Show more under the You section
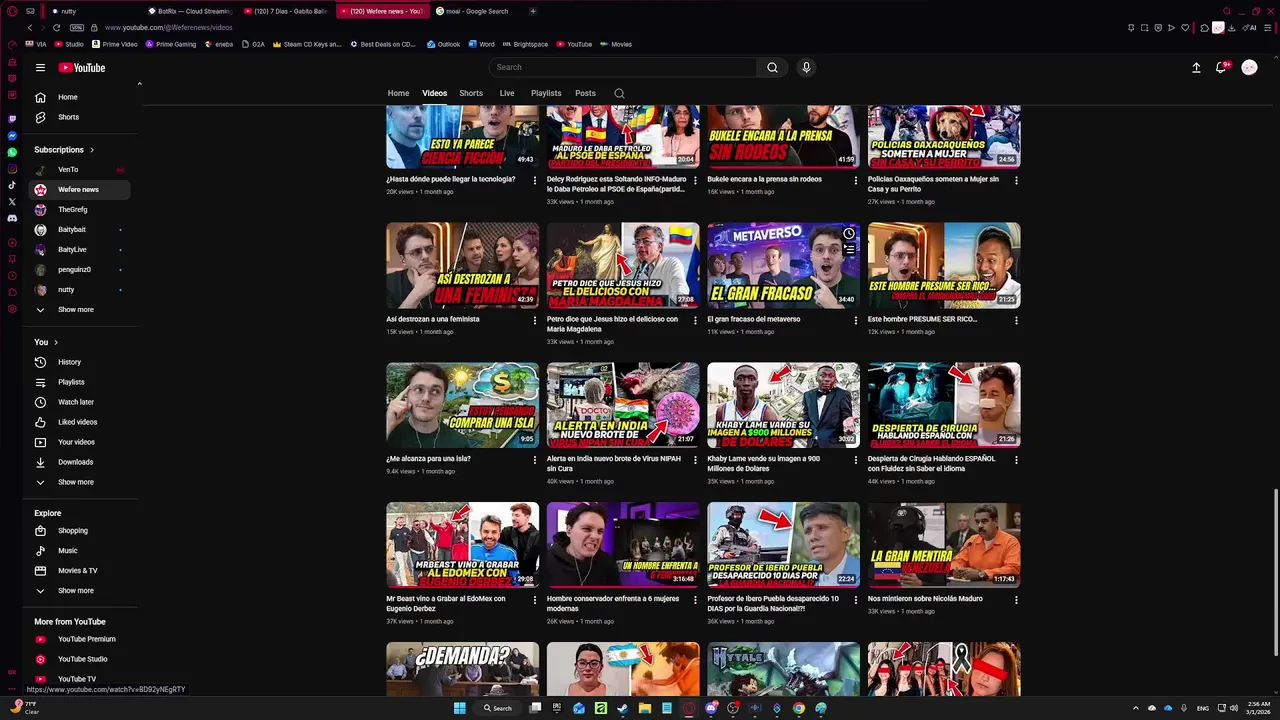1280x720 pixels. tap(78, 482)
